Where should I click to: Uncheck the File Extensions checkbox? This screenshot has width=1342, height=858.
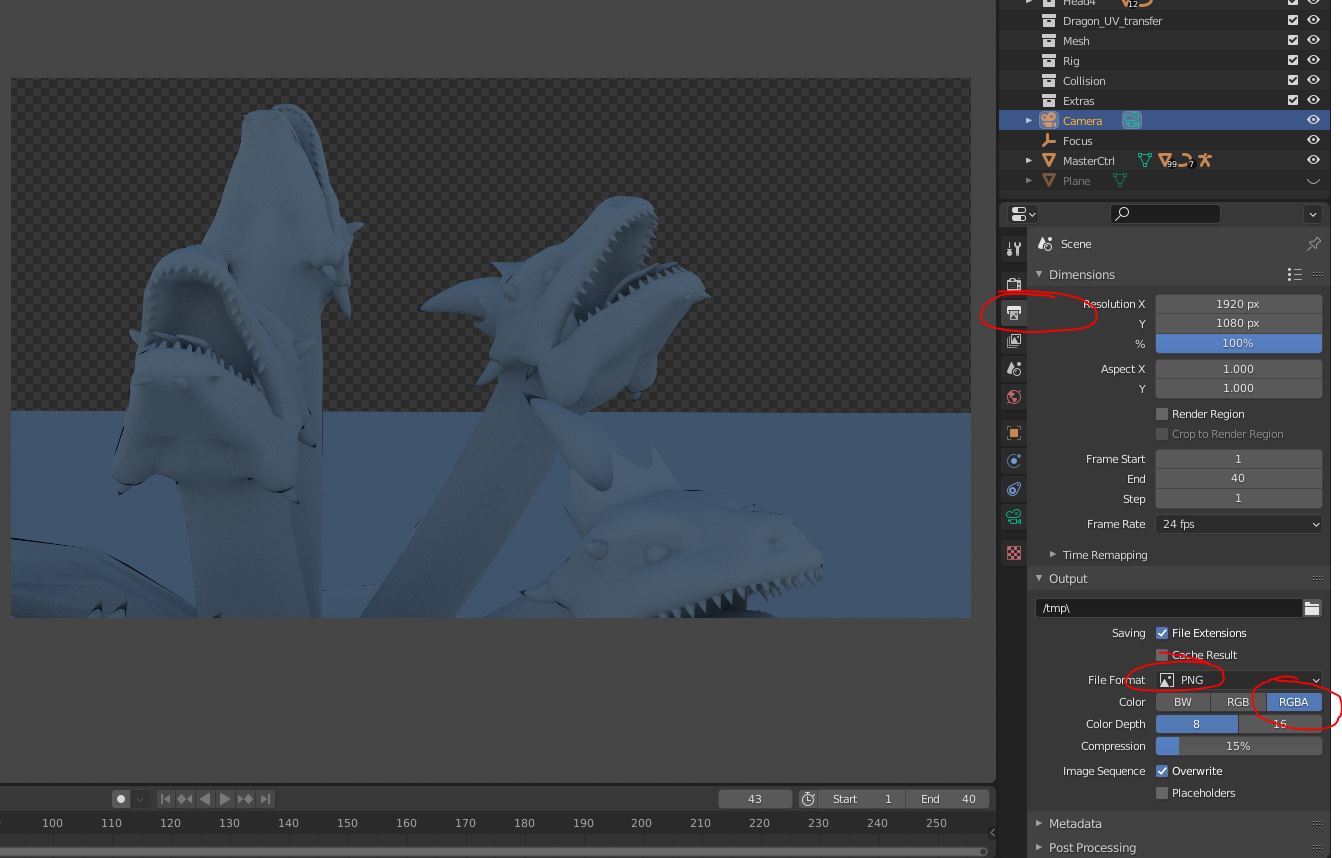click(x=1162, y=633)
